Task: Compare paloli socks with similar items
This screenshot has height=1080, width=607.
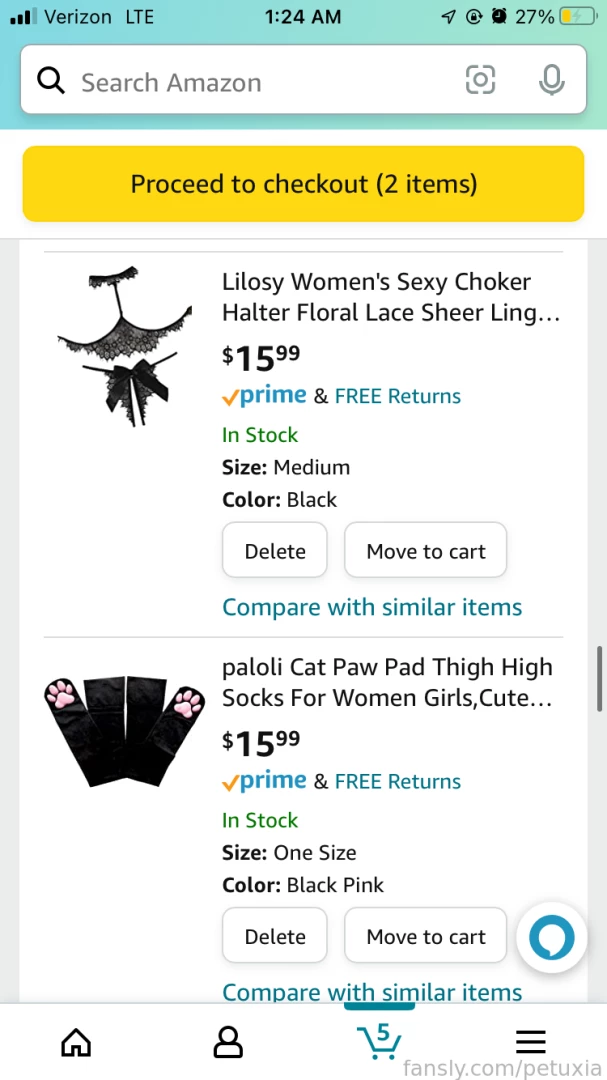Action: pos(372,993)
